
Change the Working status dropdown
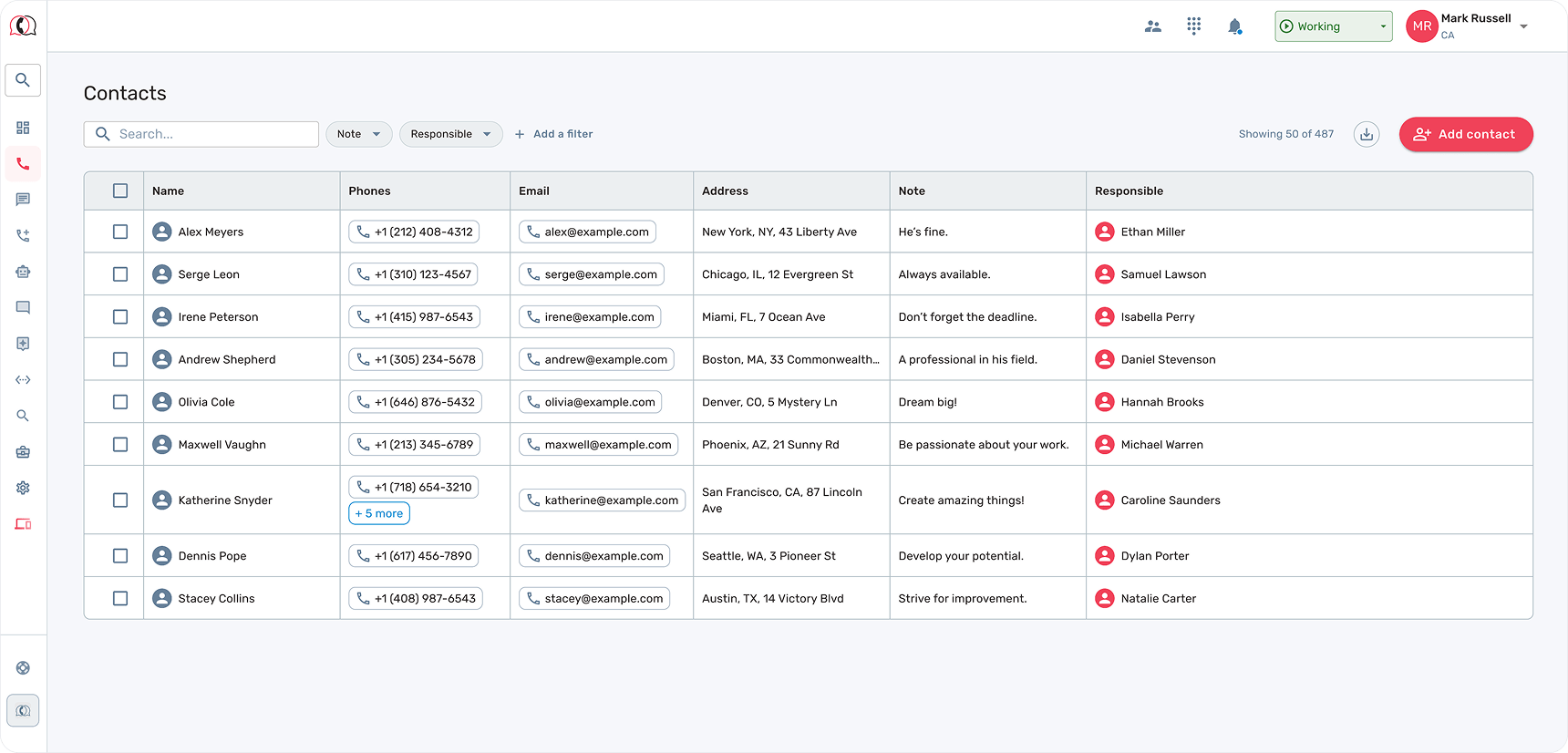pos(1333,26)
